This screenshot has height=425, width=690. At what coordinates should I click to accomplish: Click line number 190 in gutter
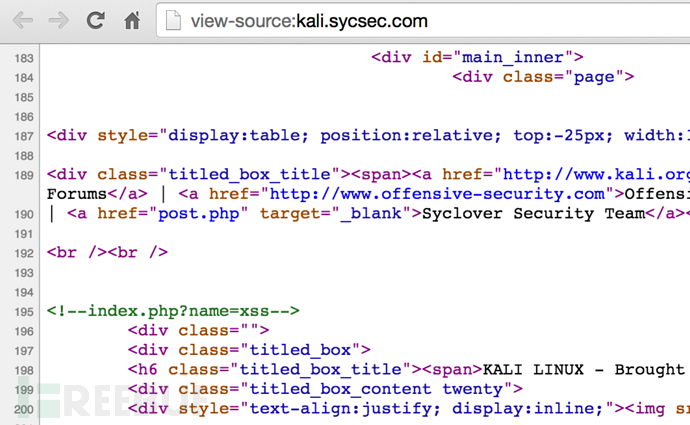(24, 214)
